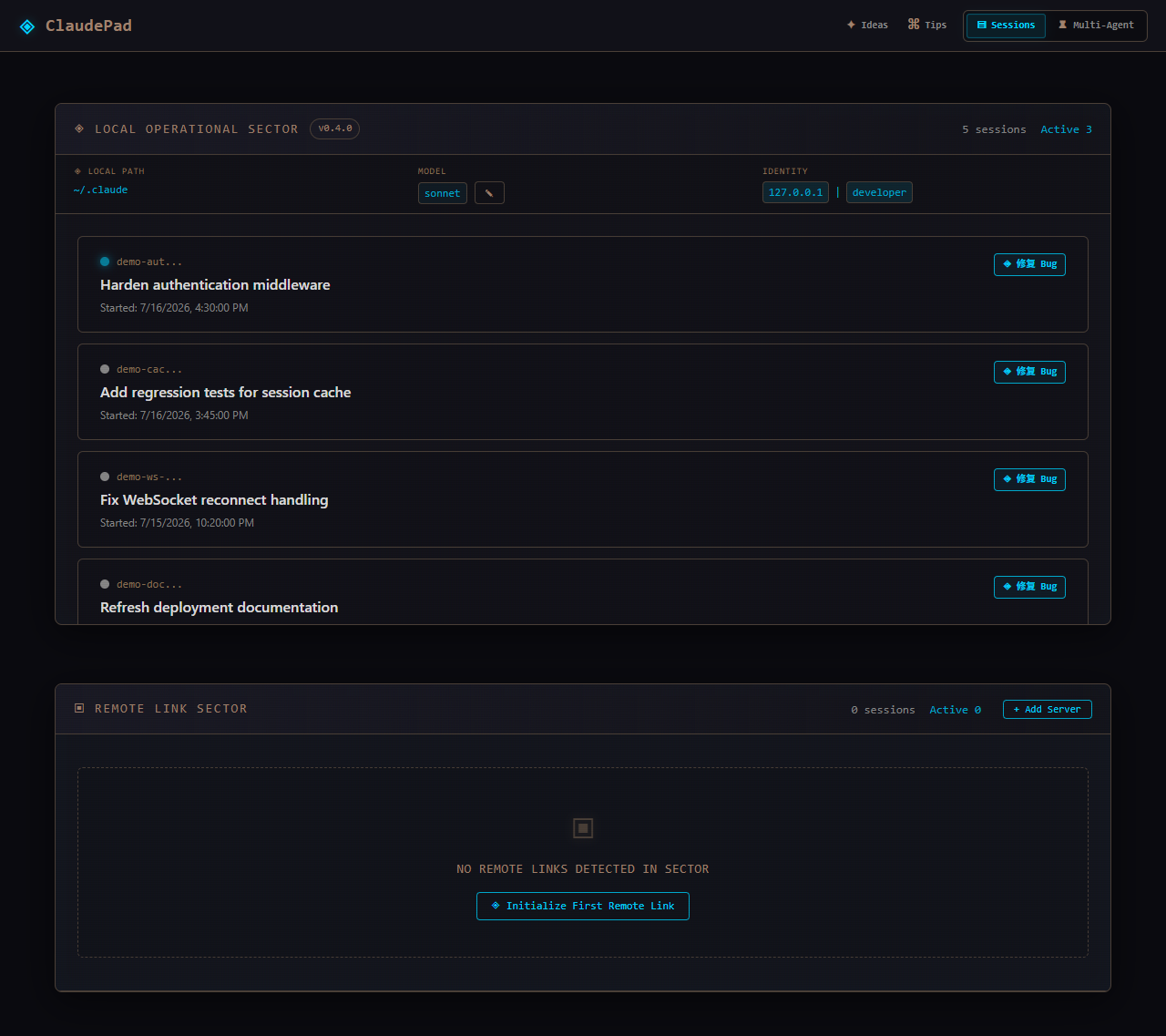This screenshot has width=1166, height=1036.
Task: Click the ClaudePad diamond logo icon
Action: point(27,26)
